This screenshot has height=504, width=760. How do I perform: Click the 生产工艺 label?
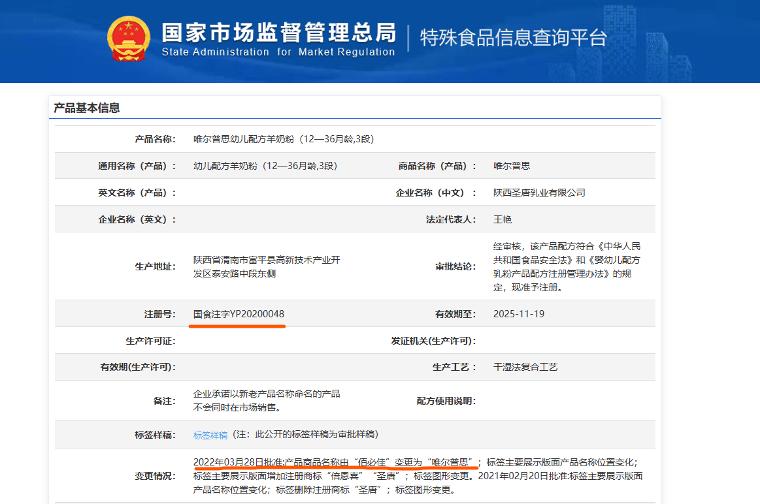point(455,367)
